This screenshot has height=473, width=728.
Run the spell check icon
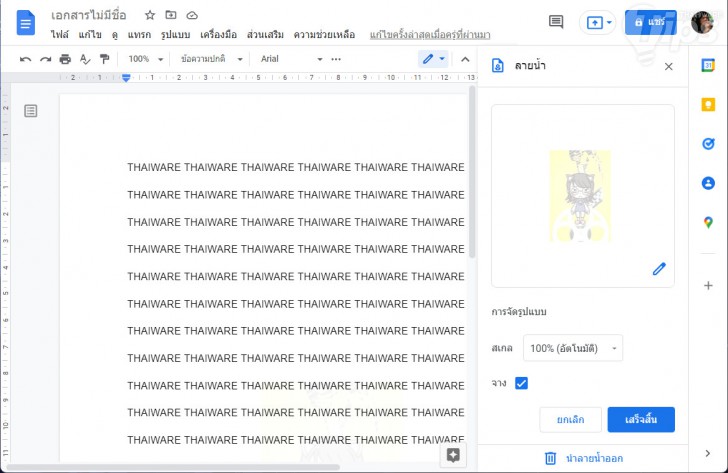[x=85, y=59]
